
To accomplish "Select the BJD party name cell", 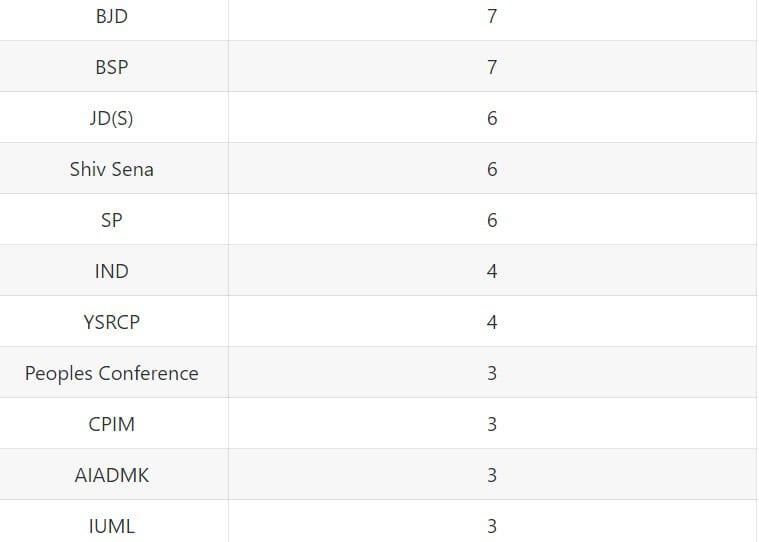I will (112, 16).
